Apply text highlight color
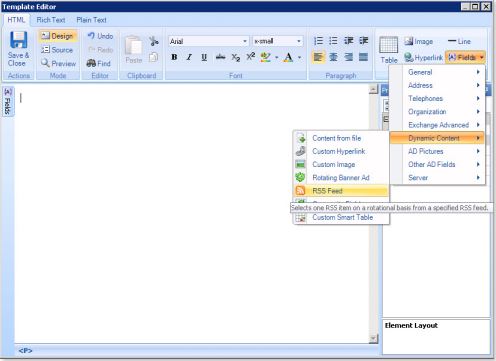496x361 pixels. click(x=266, y=57)
